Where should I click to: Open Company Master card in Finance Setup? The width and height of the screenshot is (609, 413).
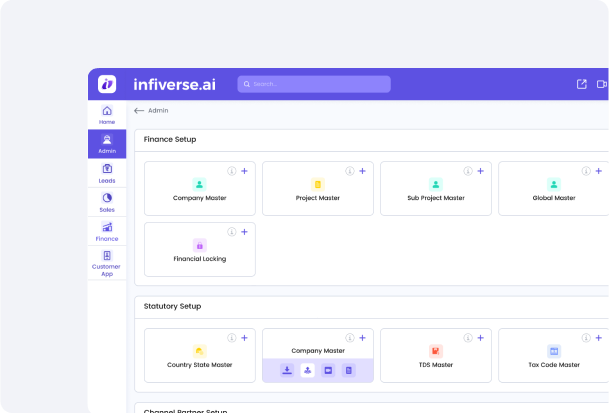click(200, 189)
